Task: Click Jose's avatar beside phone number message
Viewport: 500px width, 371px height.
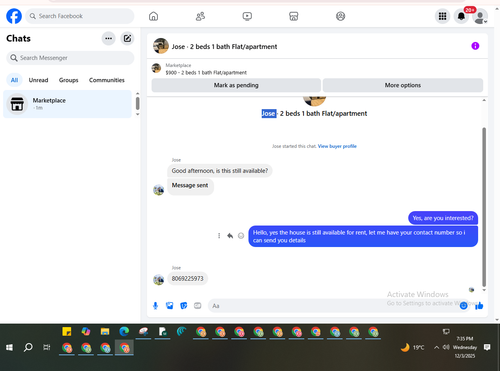Action: [x=158, y=279]
